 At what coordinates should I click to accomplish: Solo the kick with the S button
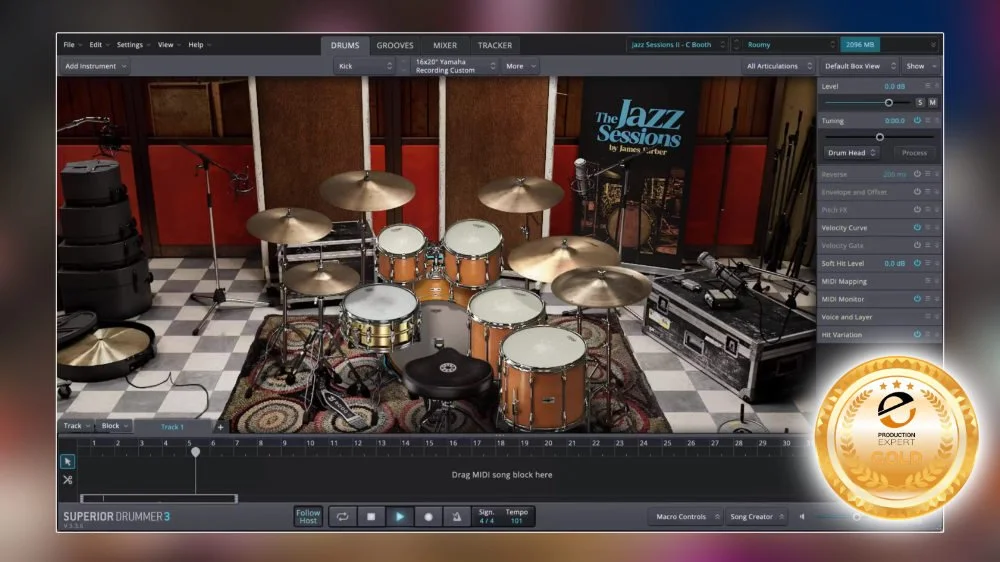918,102
